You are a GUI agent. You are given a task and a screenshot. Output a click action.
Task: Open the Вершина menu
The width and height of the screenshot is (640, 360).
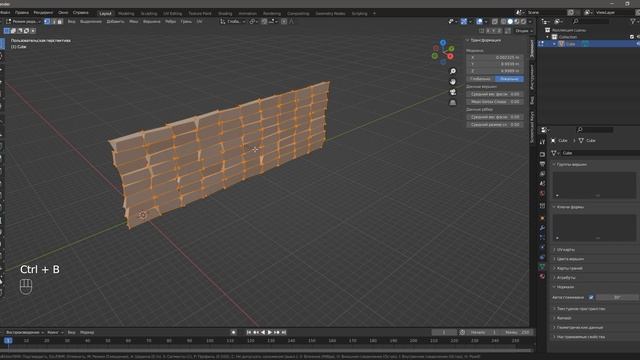(x=151, y=21)
